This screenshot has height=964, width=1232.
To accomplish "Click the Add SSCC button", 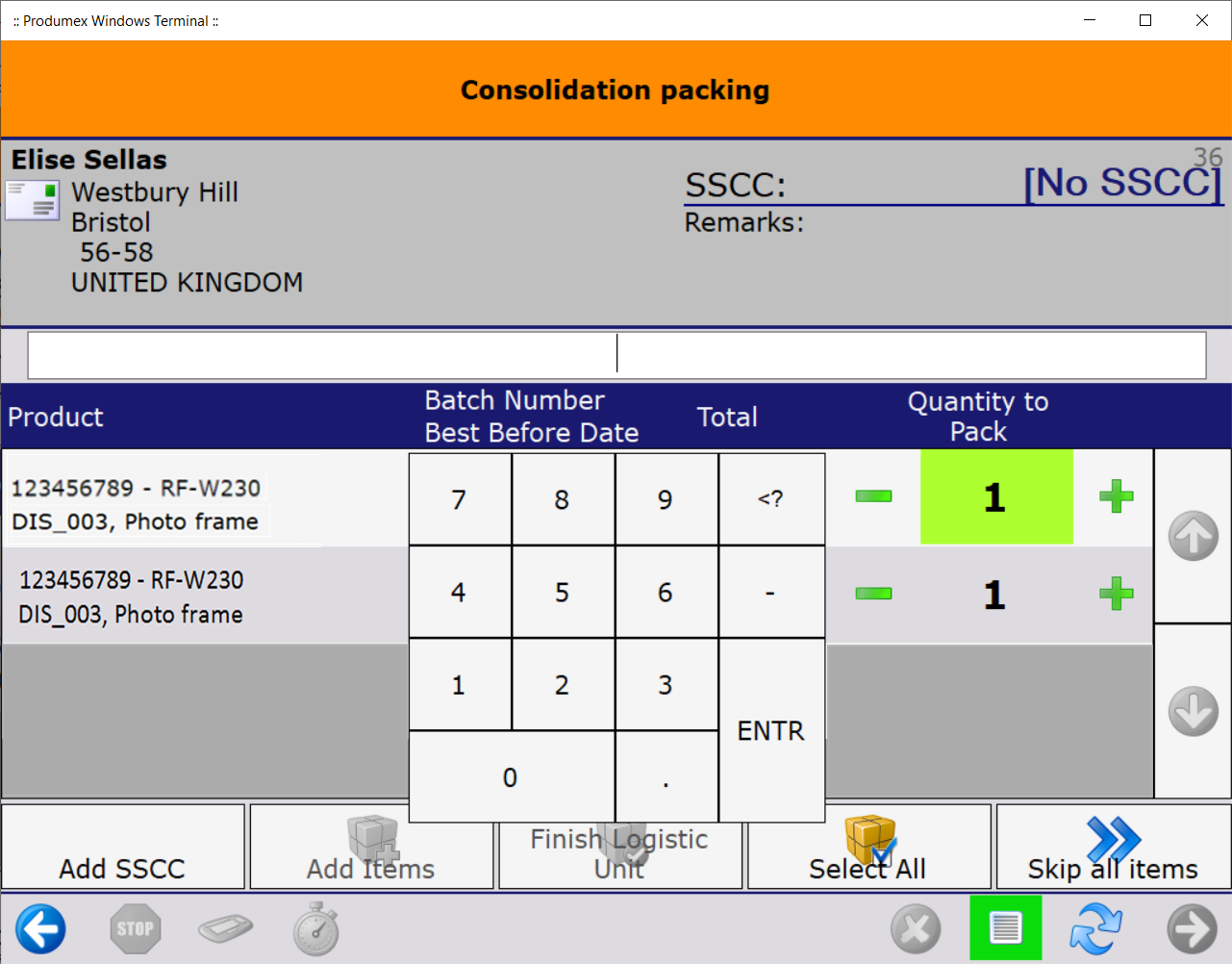I will click(123, 848).
